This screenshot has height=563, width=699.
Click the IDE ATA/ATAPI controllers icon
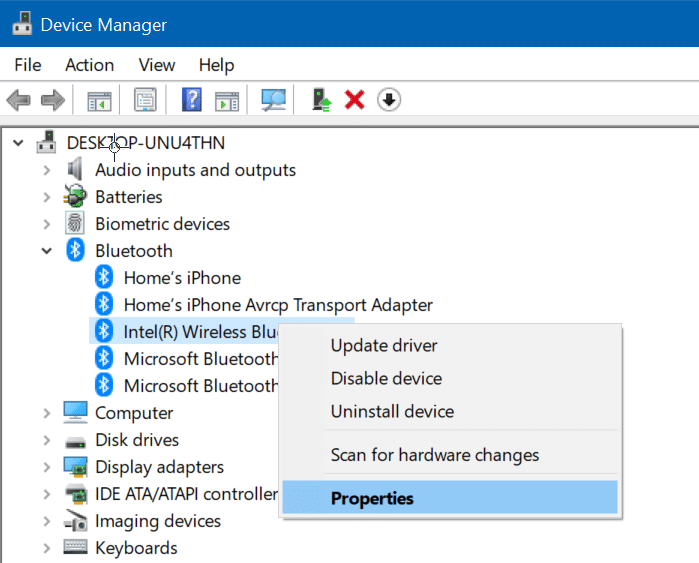tap(76, 493)
